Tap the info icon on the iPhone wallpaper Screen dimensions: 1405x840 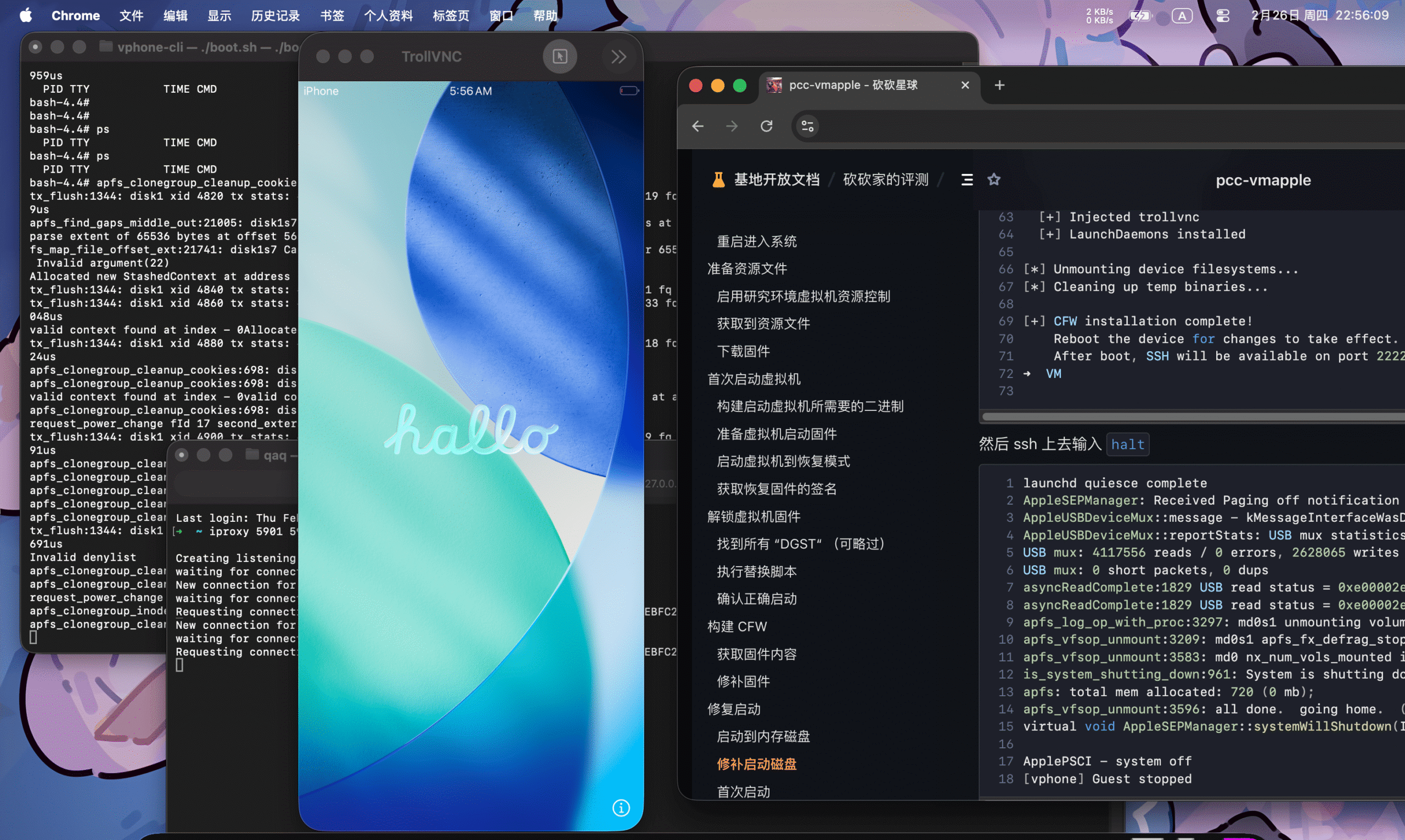point(622,809)
